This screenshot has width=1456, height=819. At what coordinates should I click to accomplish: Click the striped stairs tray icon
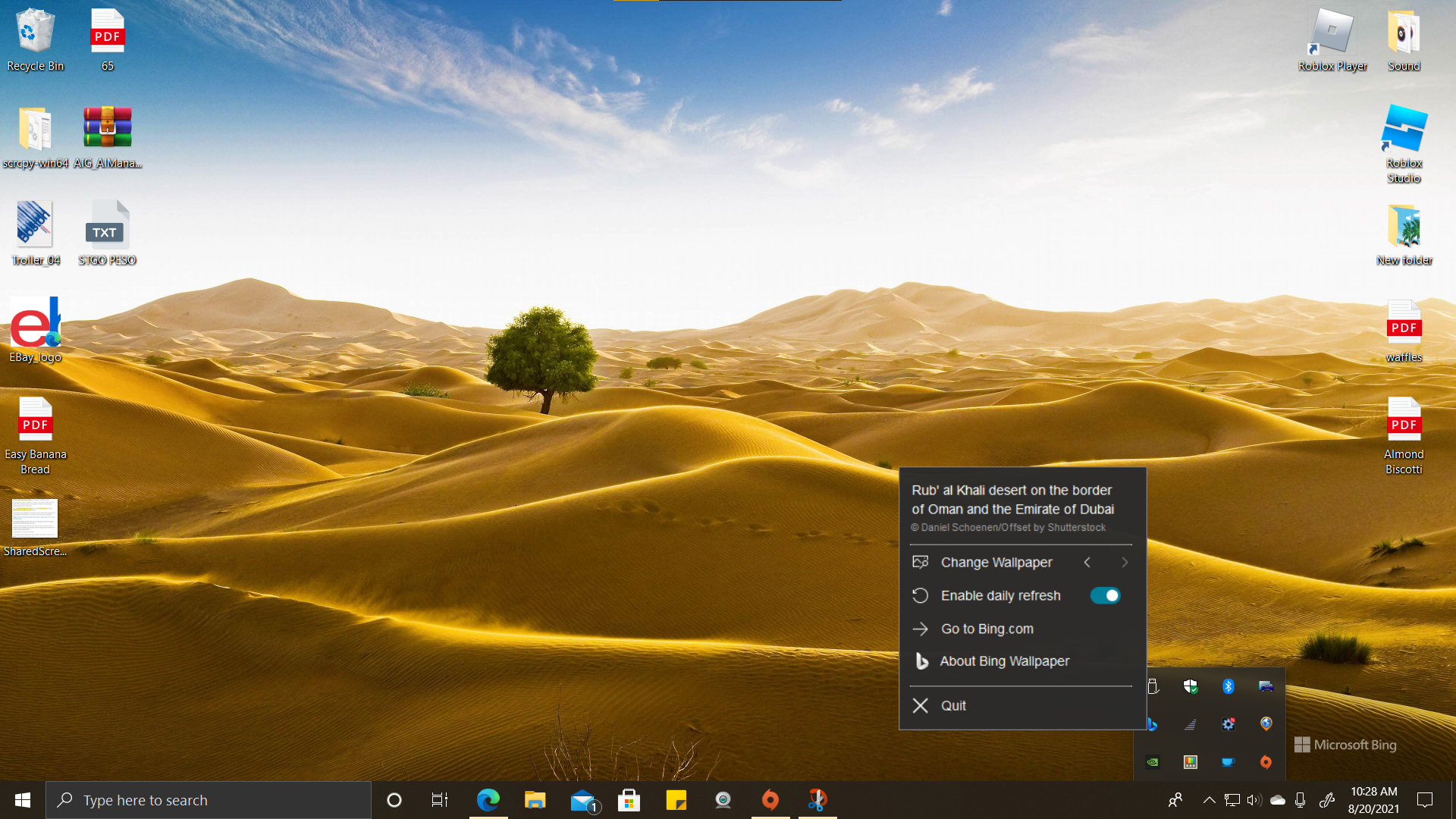1191,724
